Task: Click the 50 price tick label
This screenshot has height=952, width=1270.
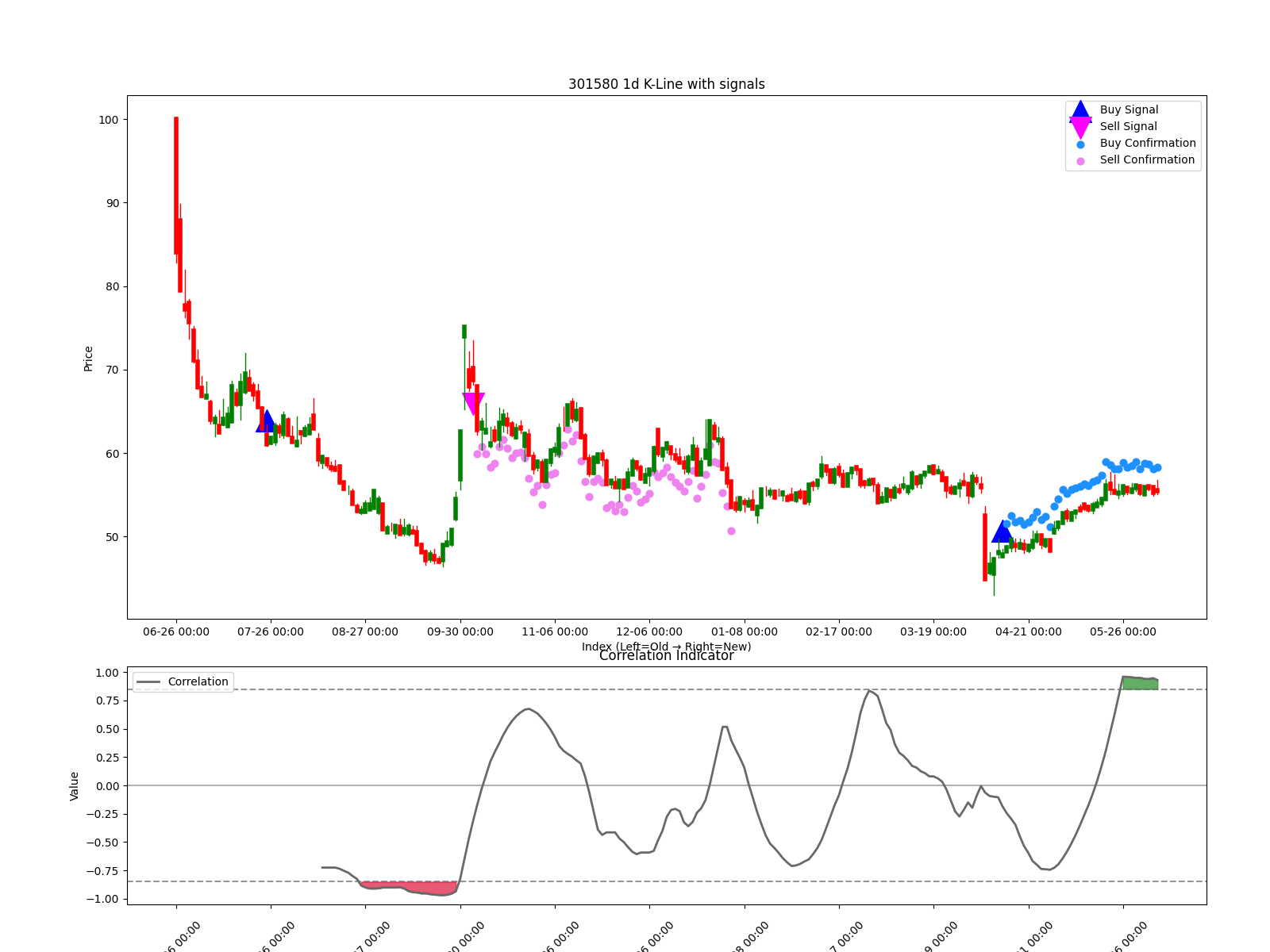Action: click(x=113, y=537)
